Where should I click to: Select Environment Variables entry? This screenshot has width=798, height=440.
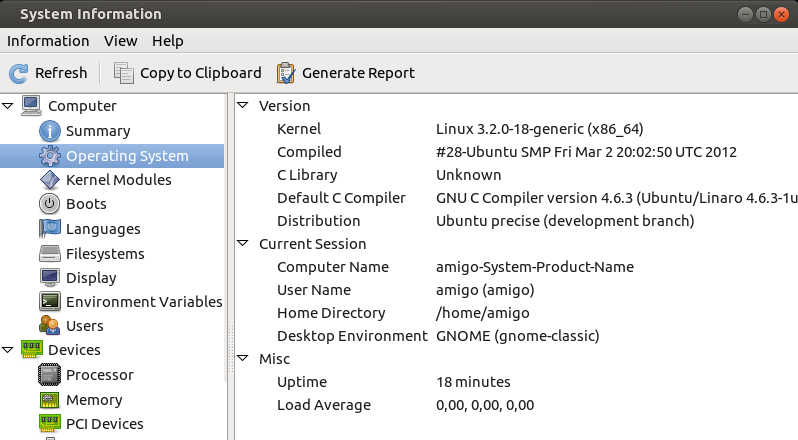point(144,302)
